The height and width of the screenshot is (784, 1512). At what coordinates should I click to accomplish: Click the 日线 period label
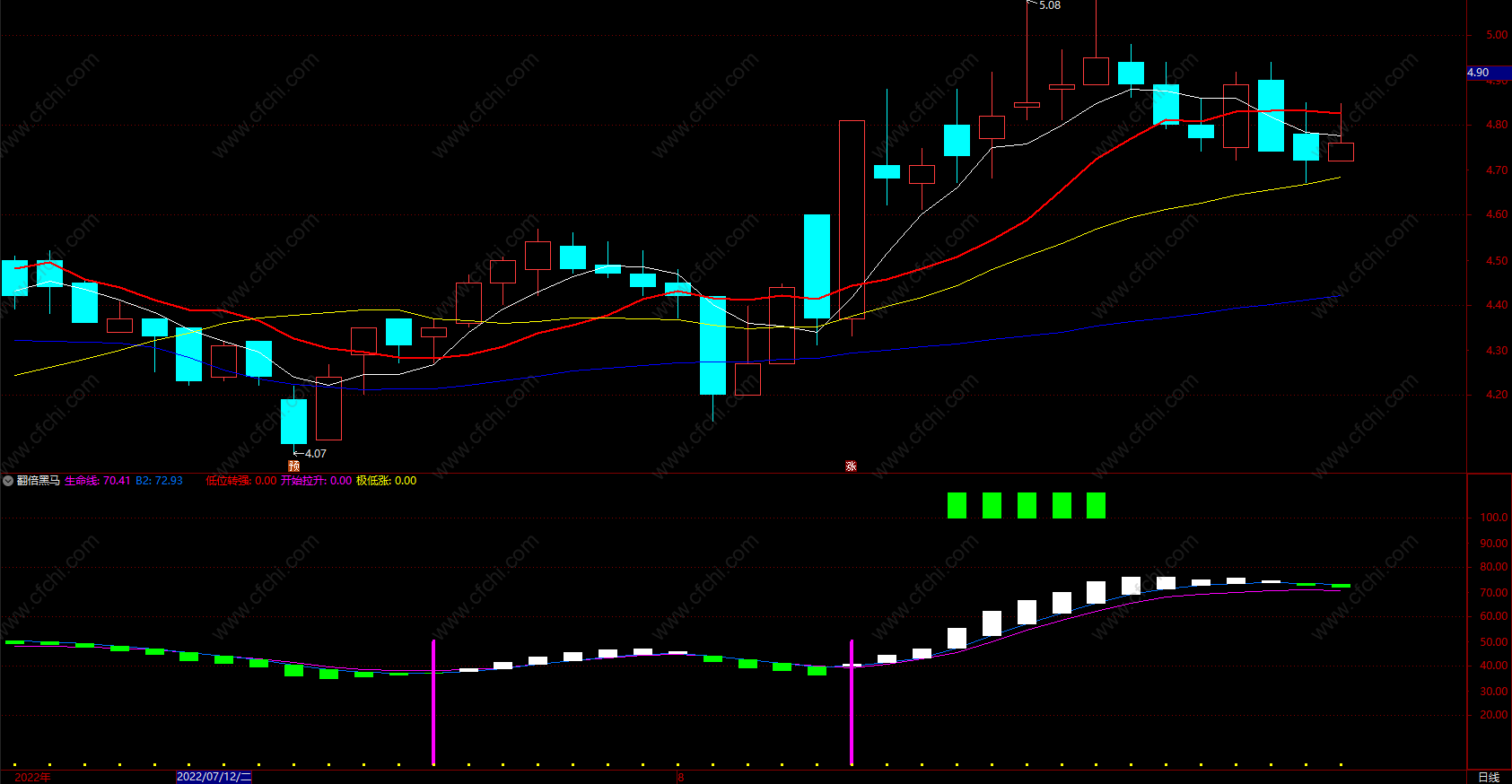point(1489,777)
